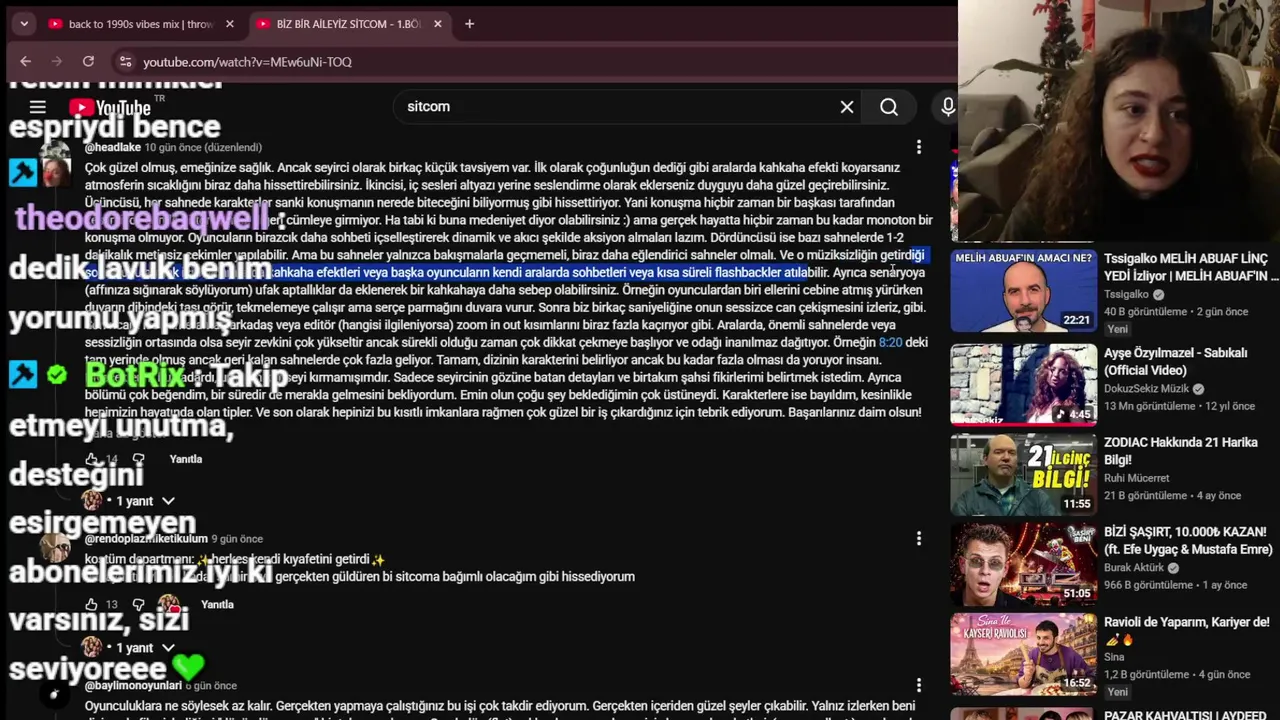
Task: Open the '21 İlginç Bilgi' ZODIAC thumbnail
Action: point(1023,475)
